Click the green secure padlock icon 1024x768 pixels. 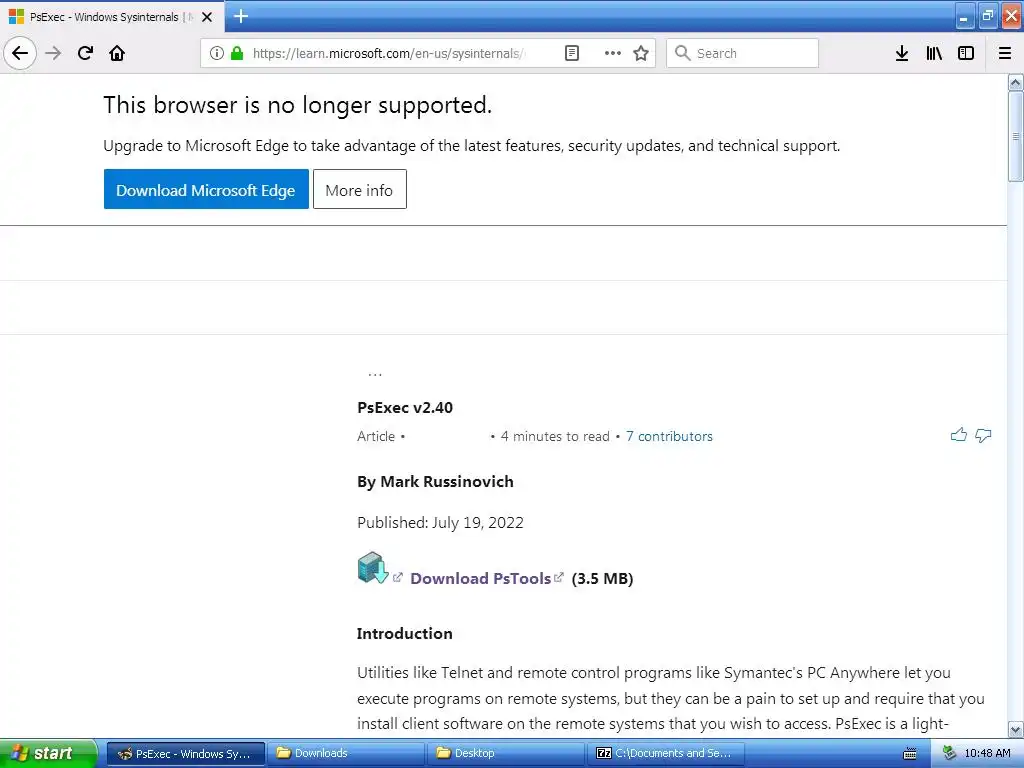pos(237,53)
